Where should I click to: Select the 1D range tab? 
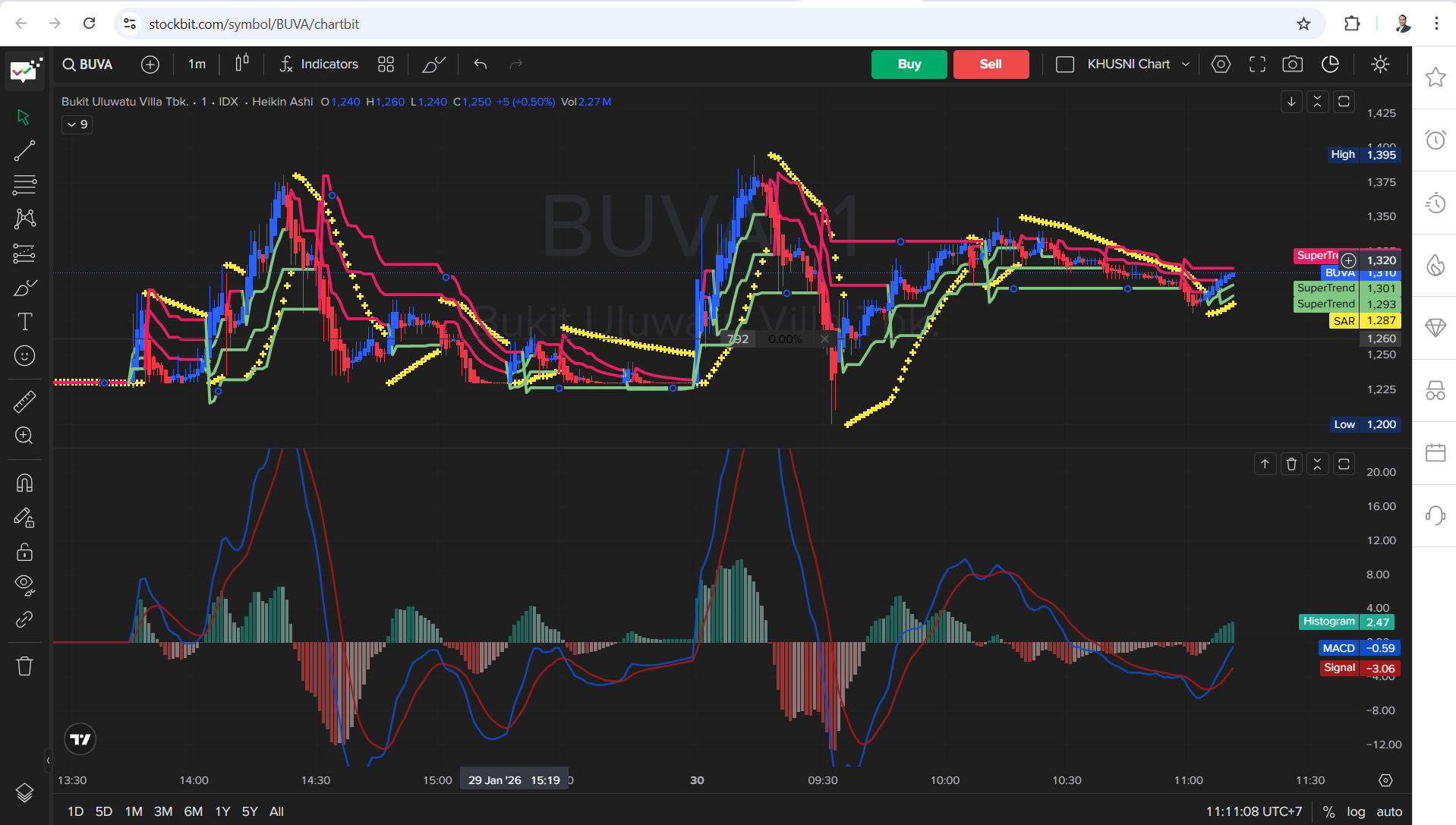tap(76, 811)
